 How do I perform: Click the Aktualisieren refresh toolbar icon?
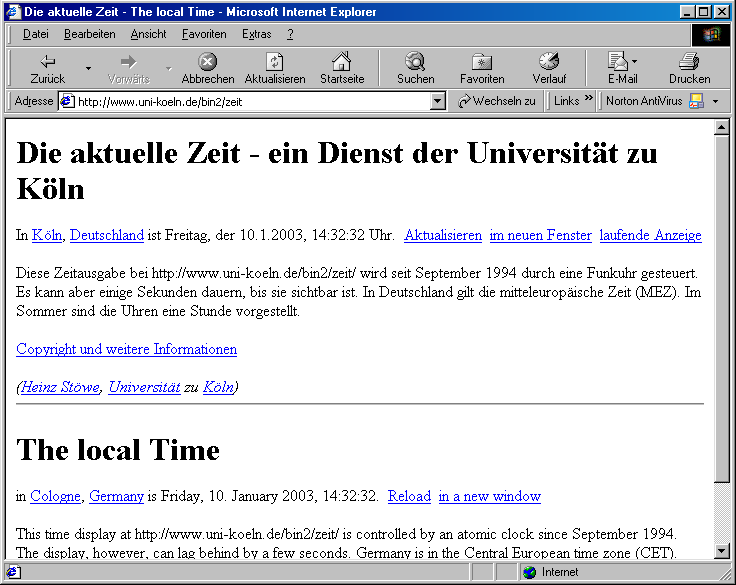pos(275,61)
